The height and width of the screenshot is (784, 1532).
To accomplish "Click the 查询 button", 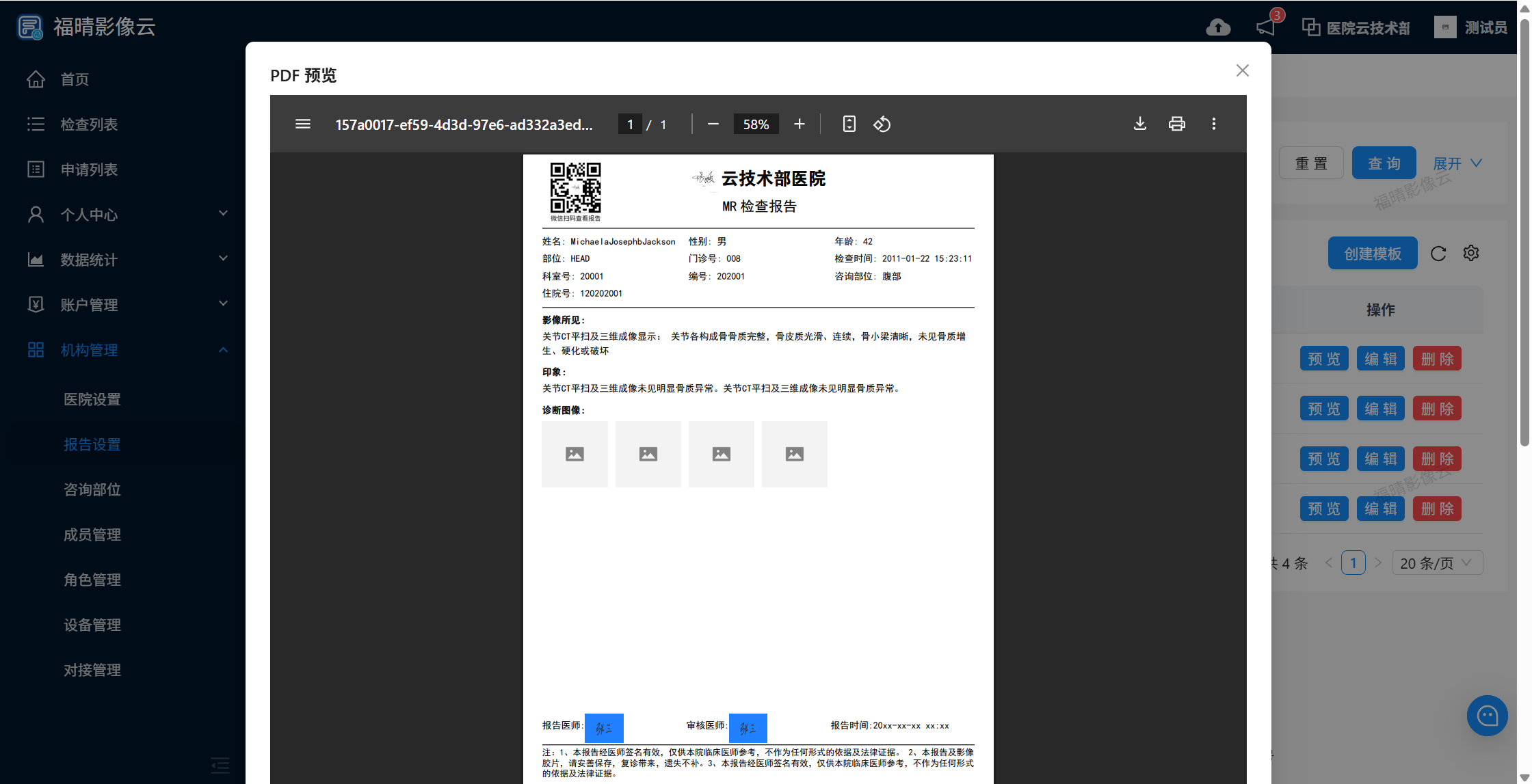I will (1383, 163).
